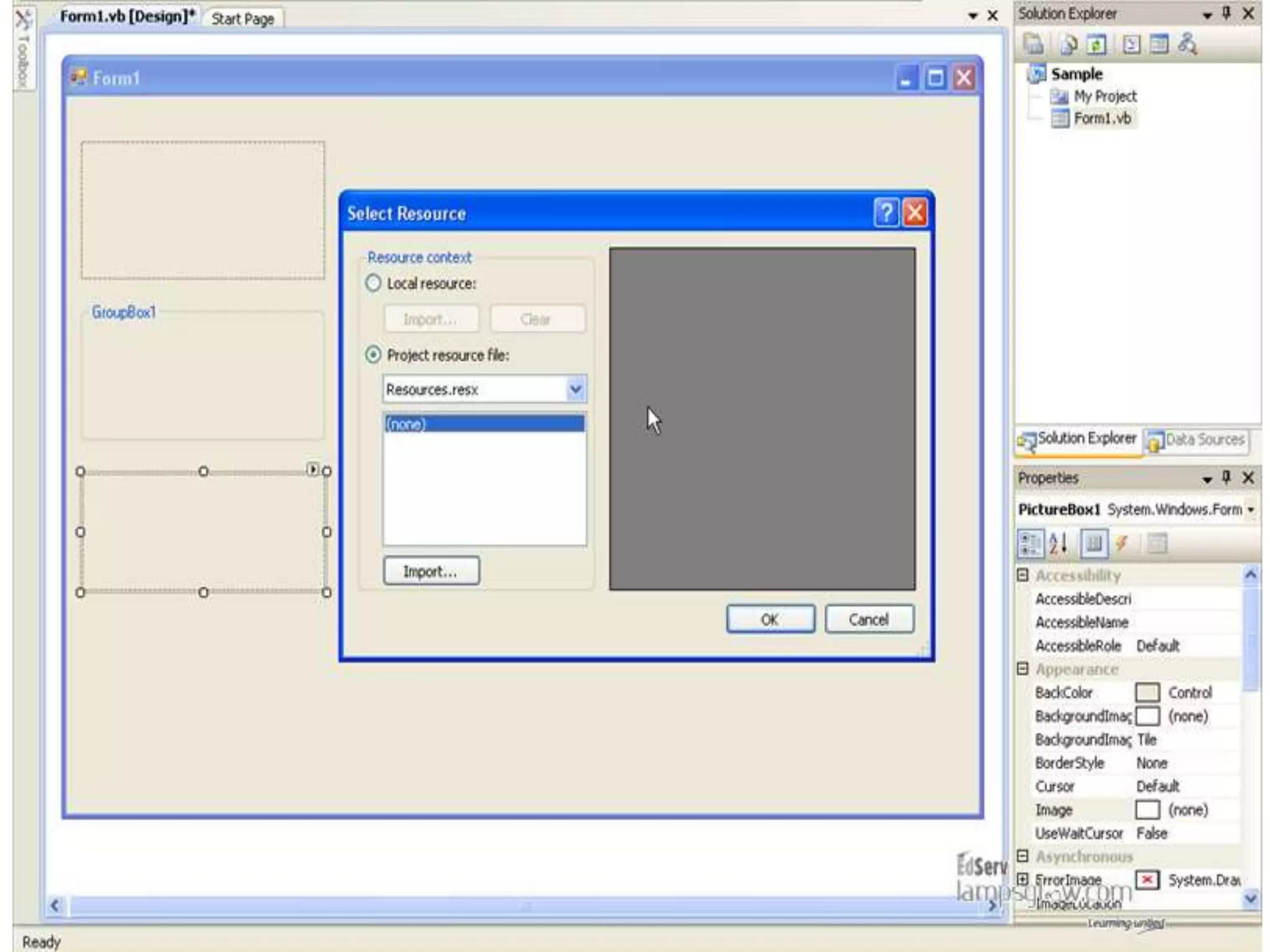Click the Properties grid scroll up arrow
This screenshot has width=1270, height=952.
click(1251, 575)
